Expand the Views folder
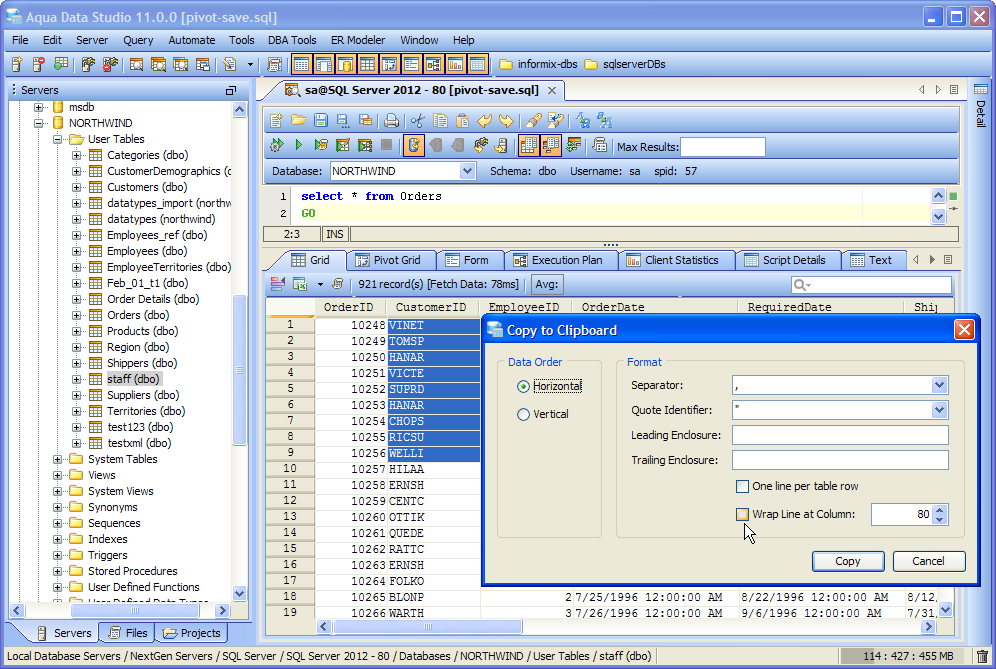The image size is (996, 669). [58, 475]
